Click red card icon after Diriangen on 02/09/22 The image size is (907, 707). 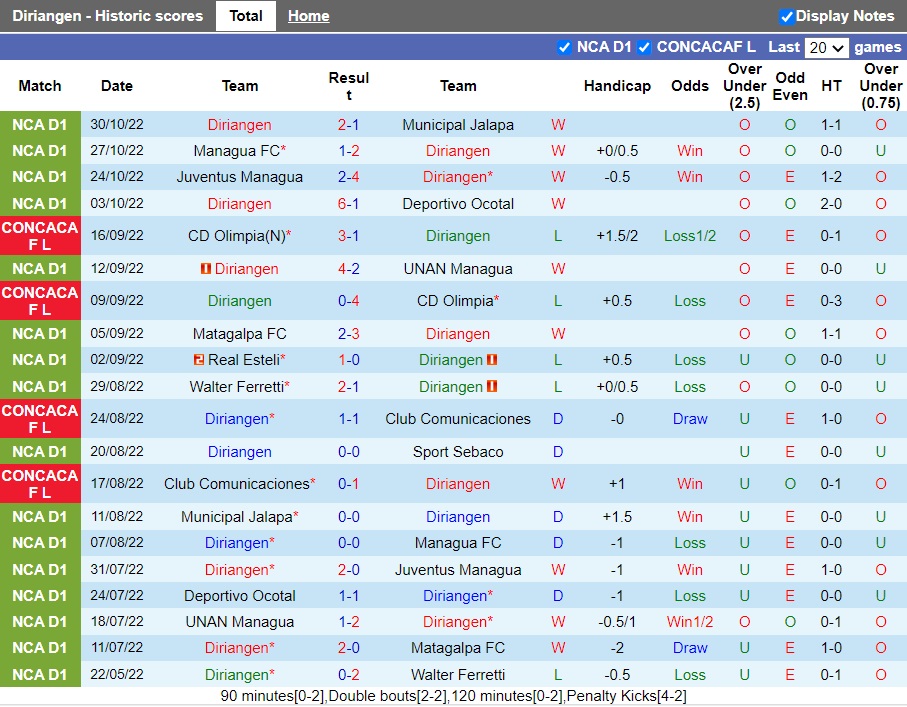click(492, 360)
